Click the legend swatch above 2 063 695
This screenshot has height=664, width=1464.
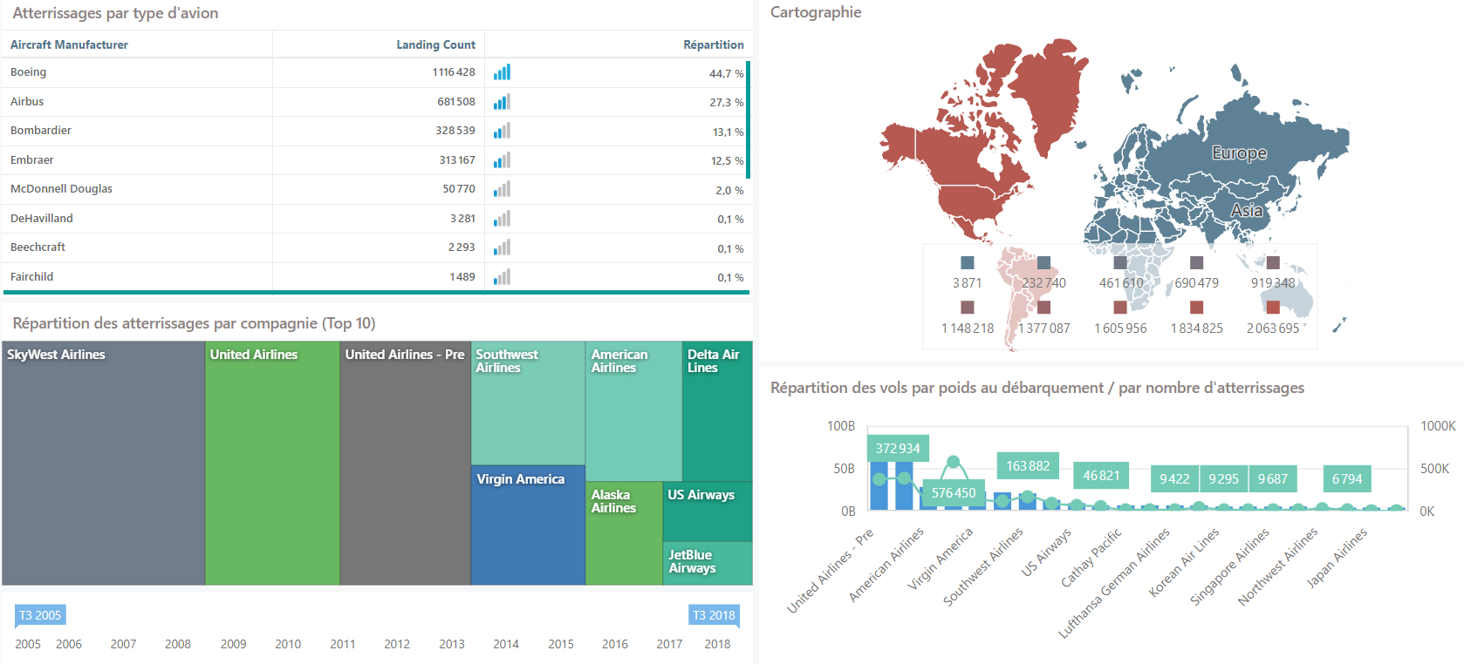[x=1273, y=308]
